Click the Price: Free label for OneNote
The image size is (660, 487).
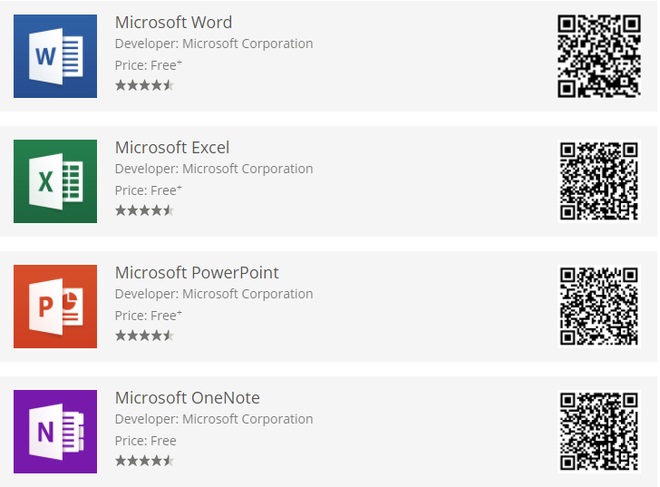[x=146, y=441]
